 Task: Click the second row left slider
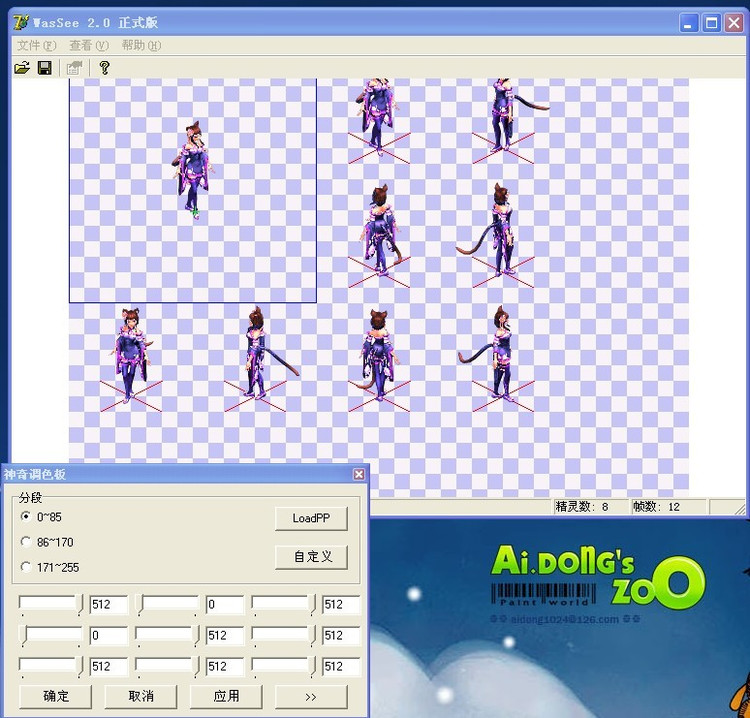51,636
